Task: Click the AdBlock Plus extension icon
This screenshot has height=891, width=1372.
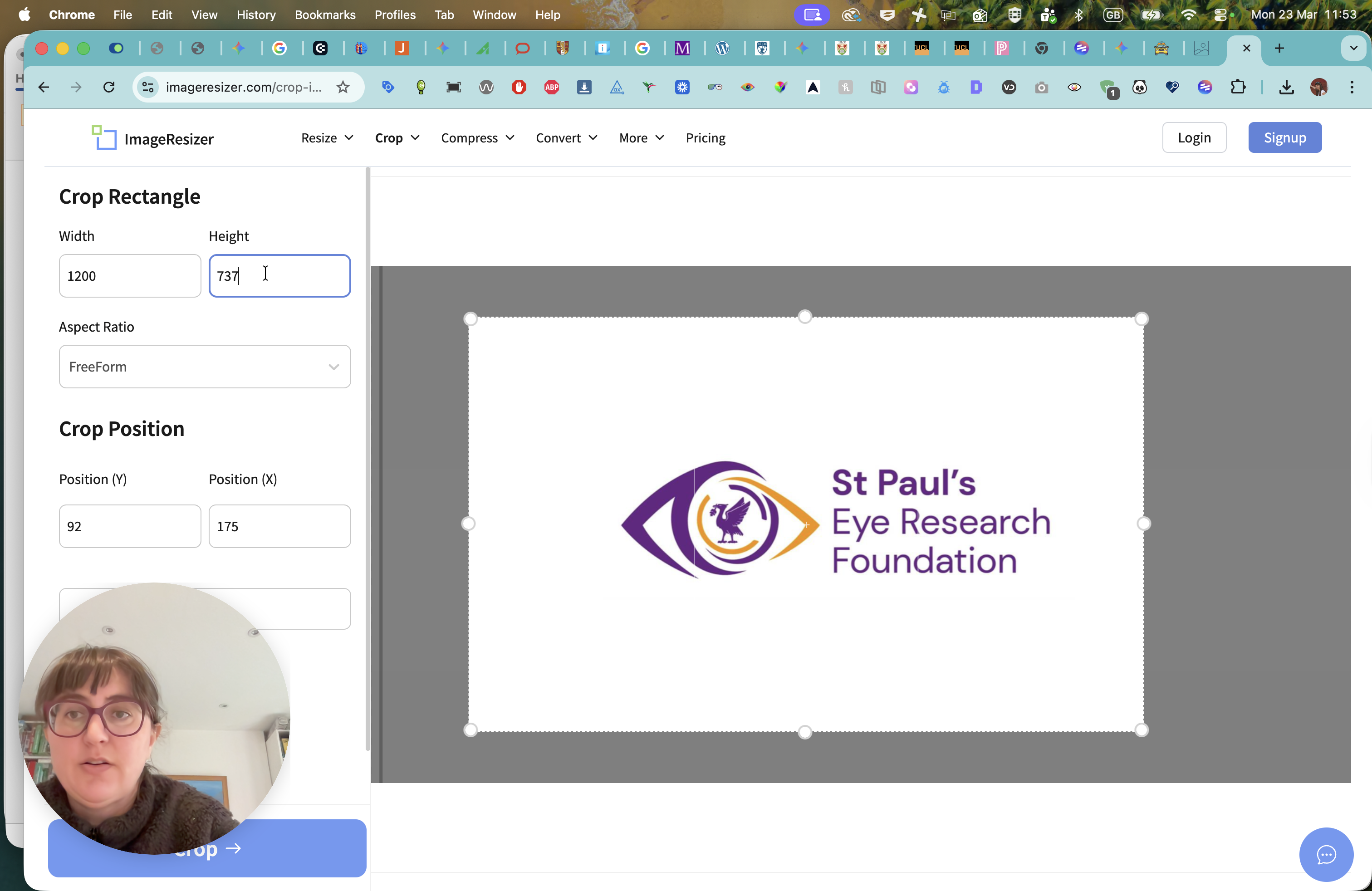Action: click(x=552, y=87)
